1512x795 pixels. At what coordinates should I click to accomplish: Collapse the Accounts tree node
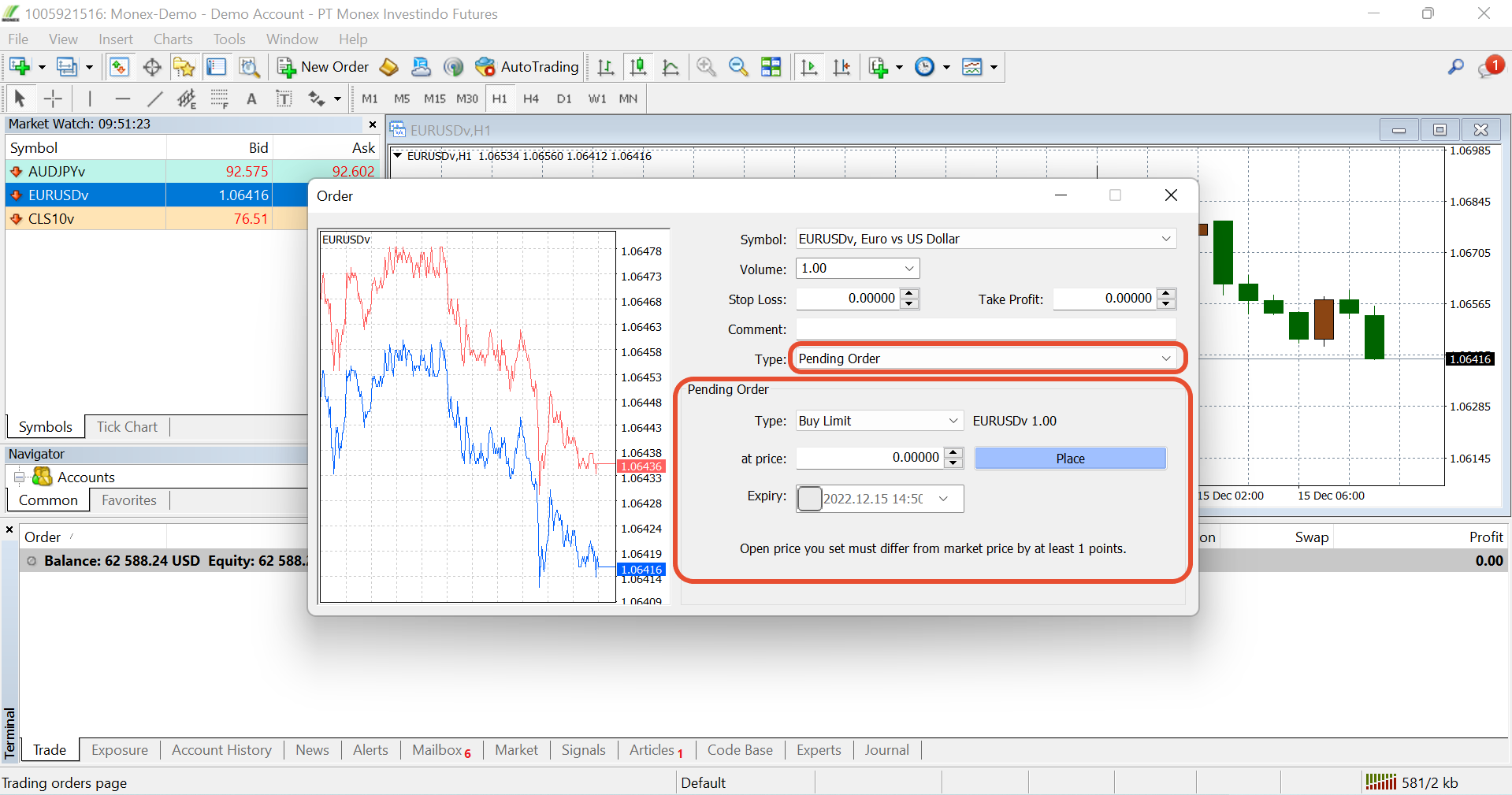[x=20, y=477]
